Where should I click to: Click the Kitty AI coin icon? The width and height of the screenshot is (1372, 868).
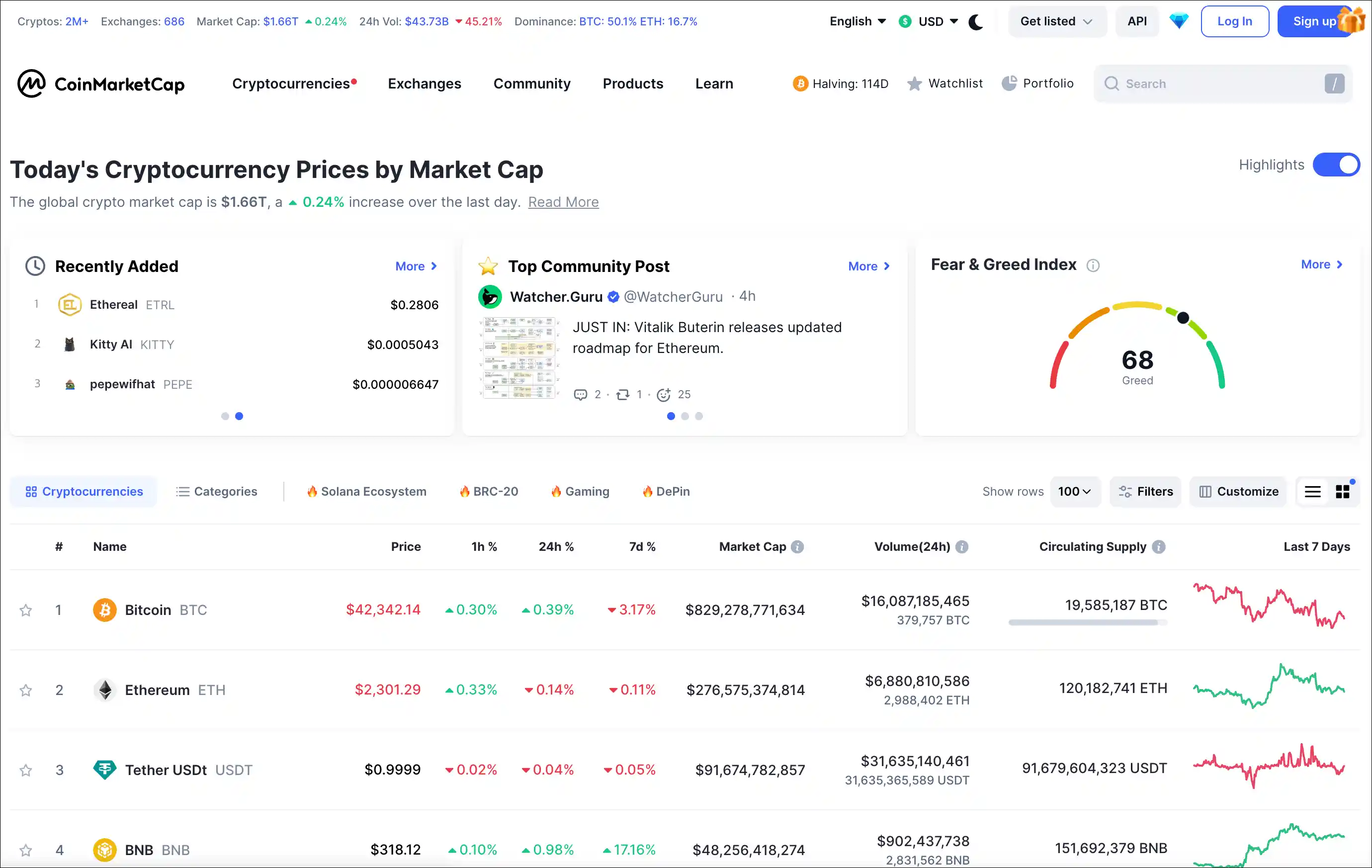pyautogui.click(x=70, y=344)
